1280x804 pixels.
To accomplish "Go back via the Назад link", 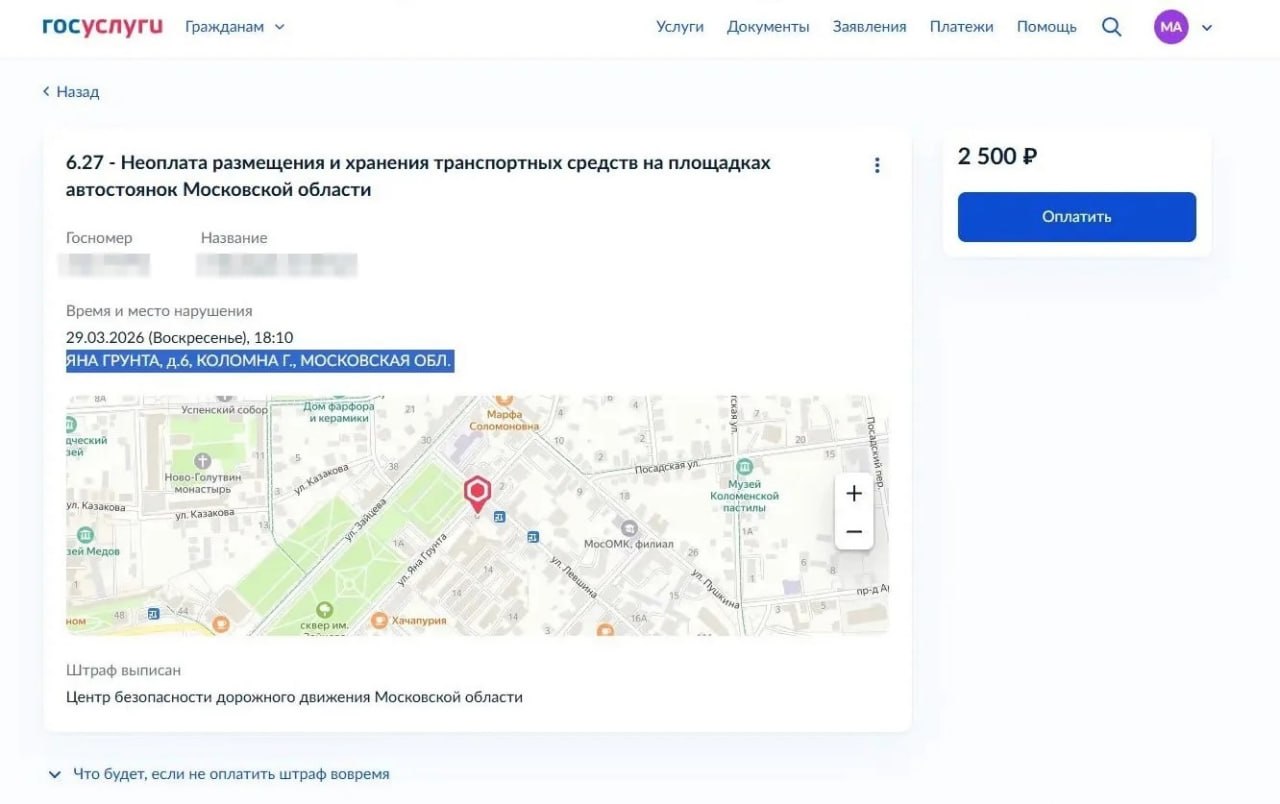I will click(71, 92).
